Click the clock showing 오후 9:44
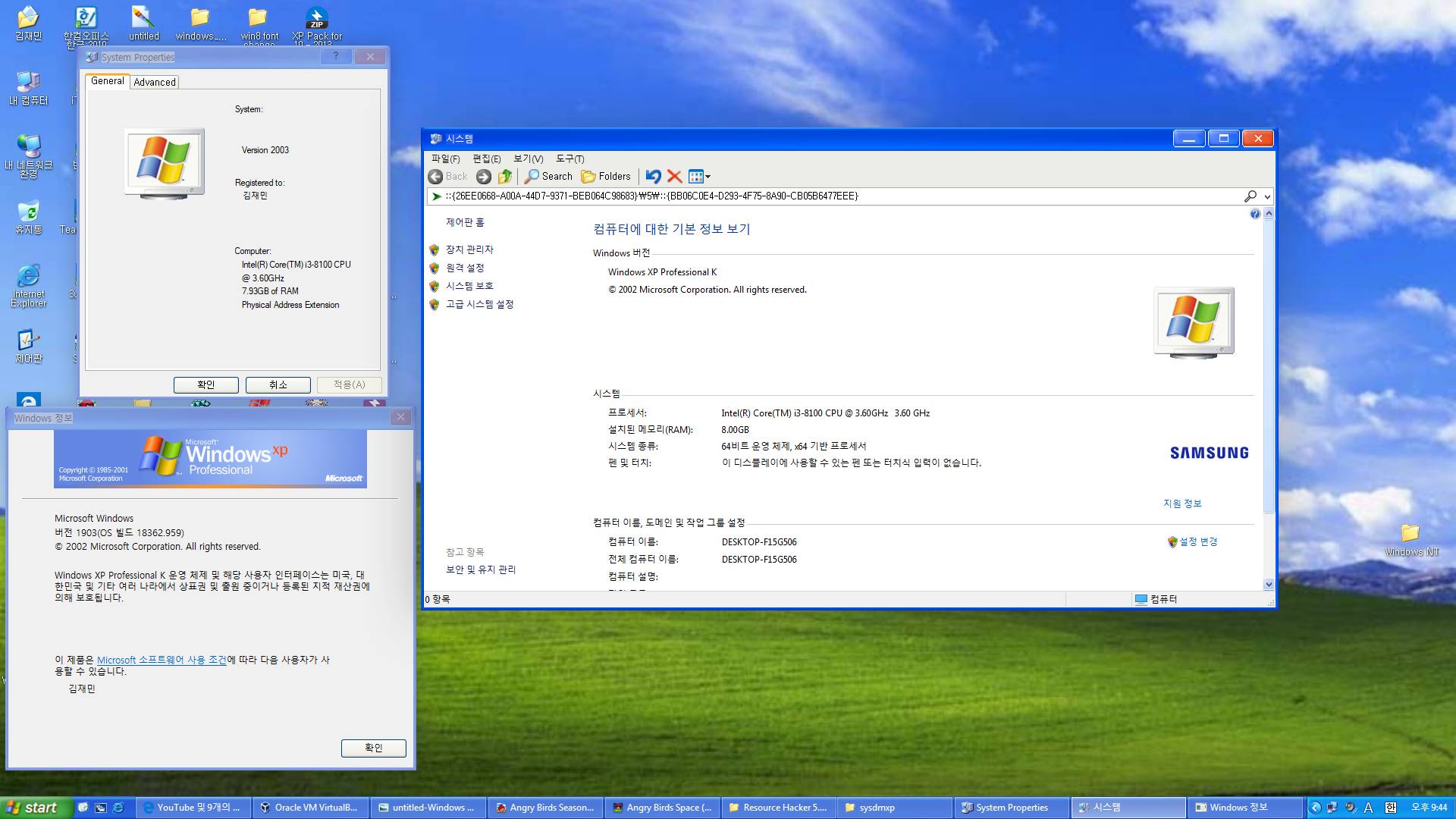This screenshot has width=1456, height=819. coord(1429,808)
